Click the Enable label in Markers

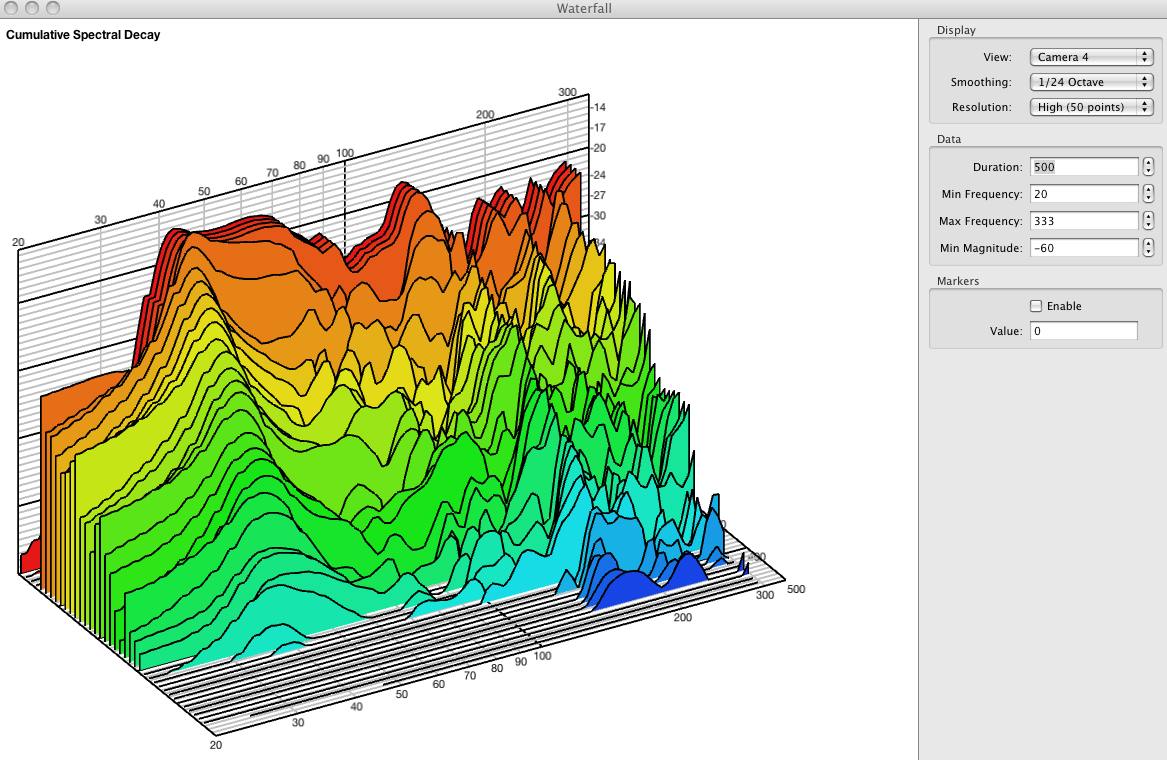1064,306
